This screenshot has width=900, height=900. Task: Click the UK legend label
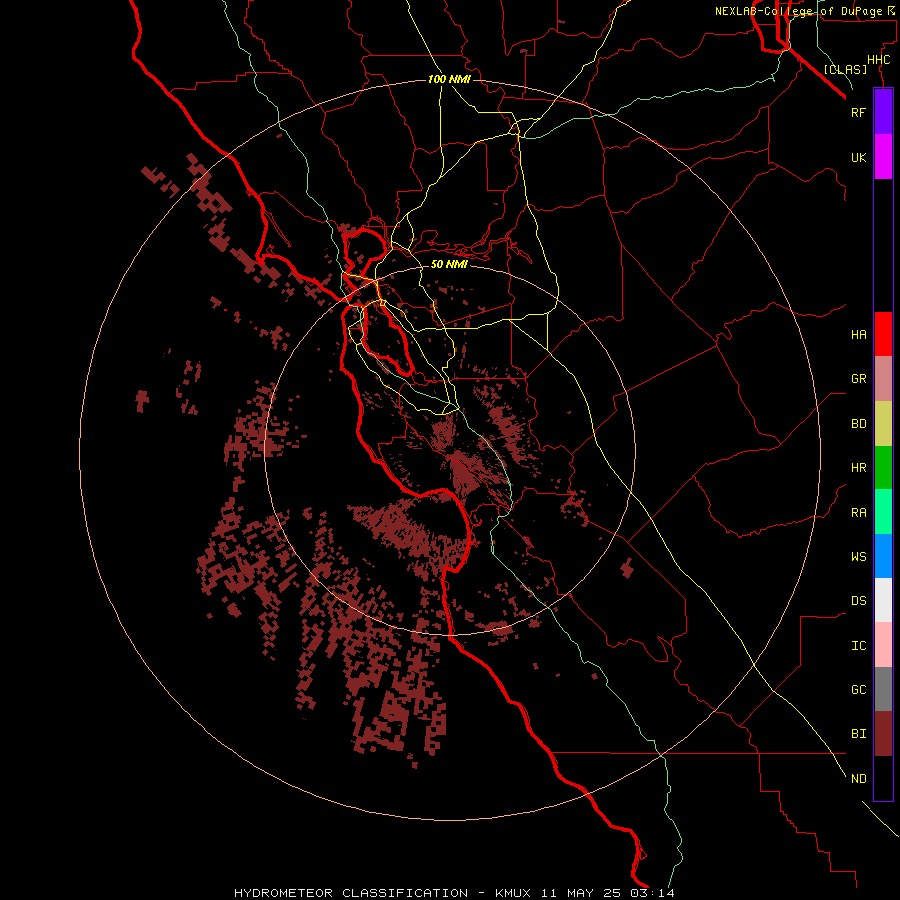click(858, 157)
